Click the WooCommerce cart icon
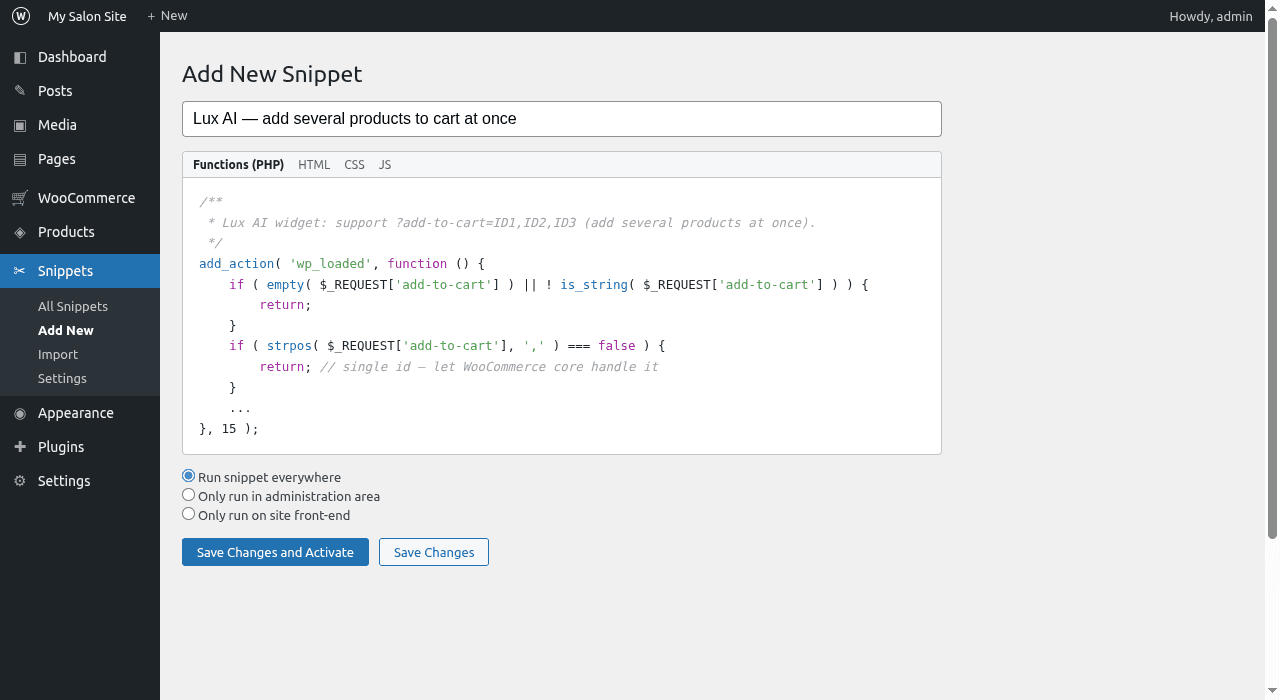The width and height of the screenshot is (1280, 700). [x=20, y=198]
